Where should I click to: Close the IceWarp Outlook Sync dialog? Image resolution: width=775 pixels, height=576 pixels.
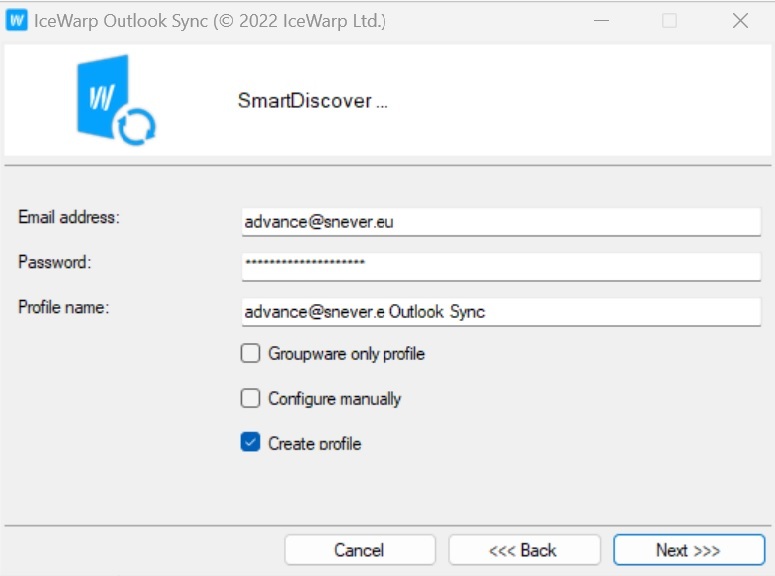740,21
